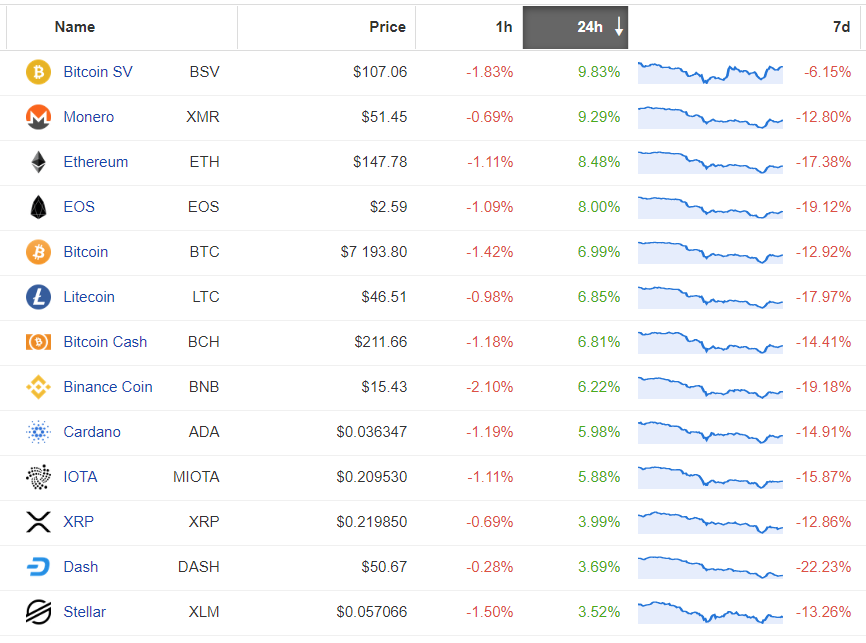View the Binance Coin 7d sparkline chart
This screenshot has width=866, height=643.
(710, 388)
